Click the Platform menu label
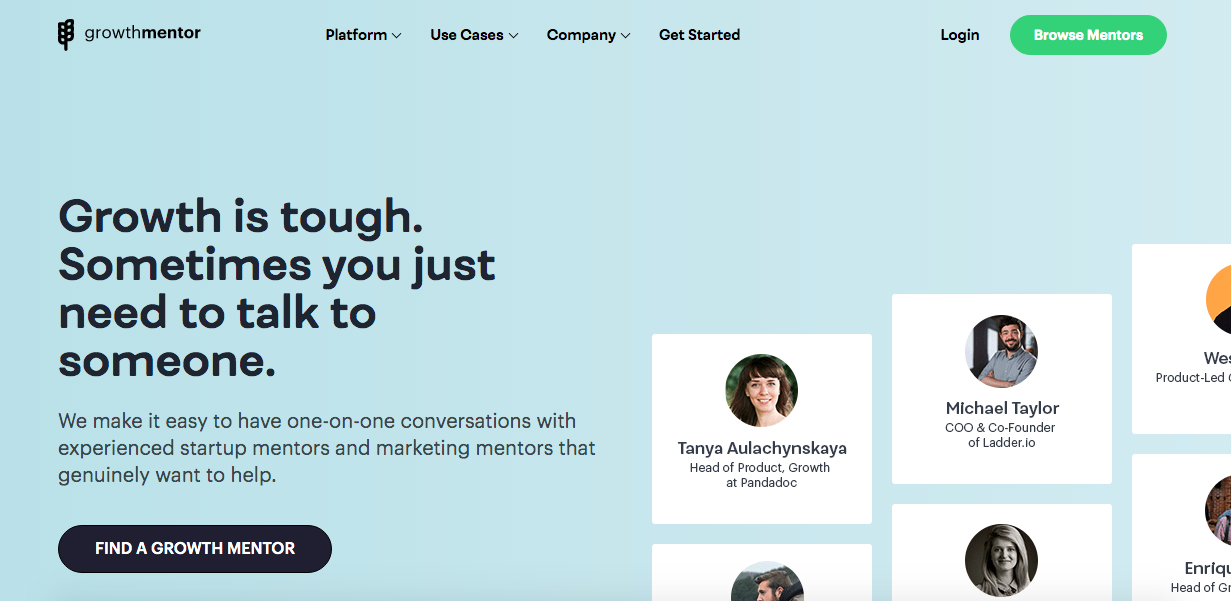The image size is (1231, 601). click(x=356, y=35)
